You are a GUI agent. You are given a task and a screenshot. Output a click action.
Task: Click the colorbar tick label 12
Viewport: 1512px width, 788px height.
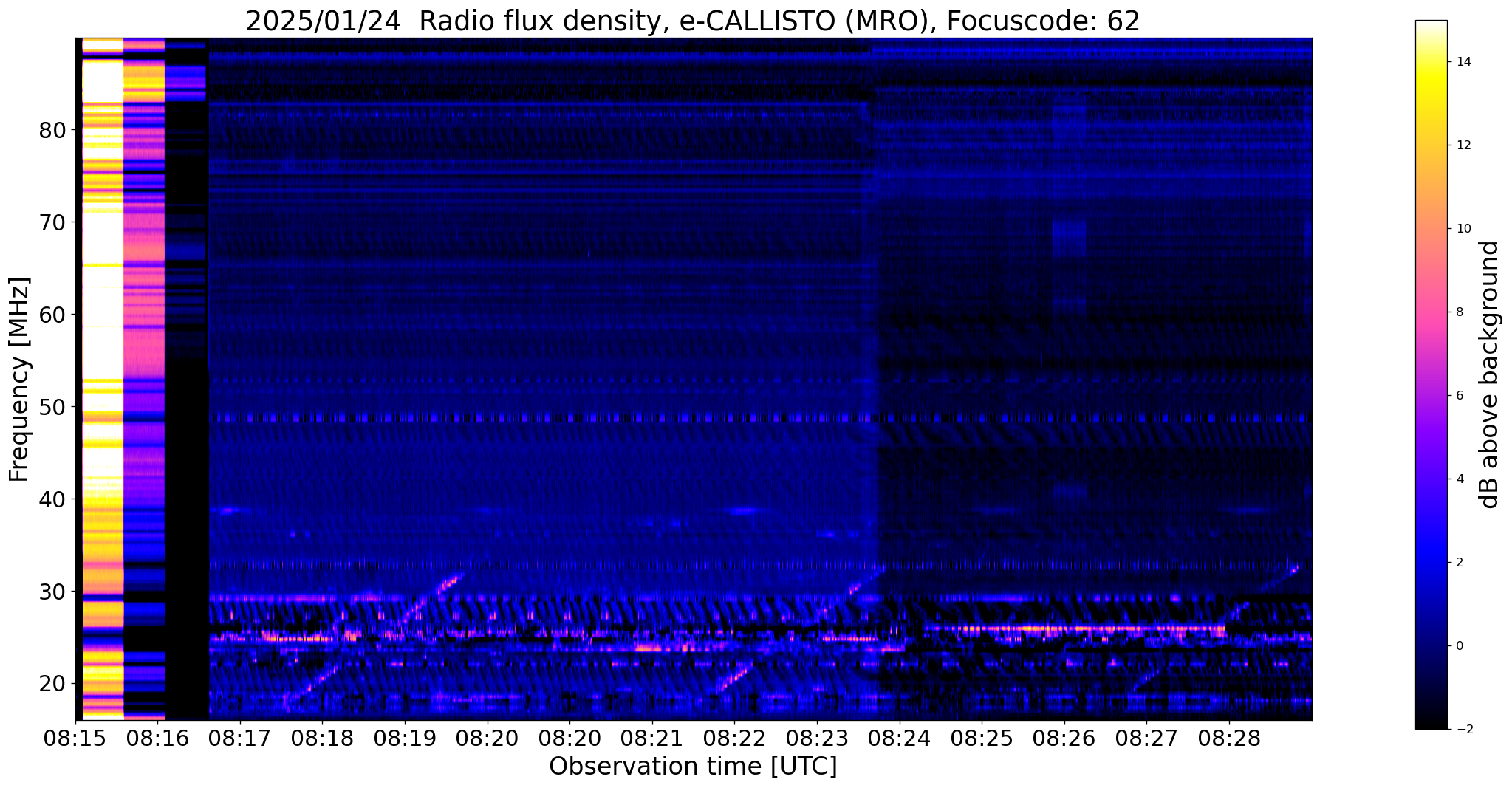click(1463, 145)
